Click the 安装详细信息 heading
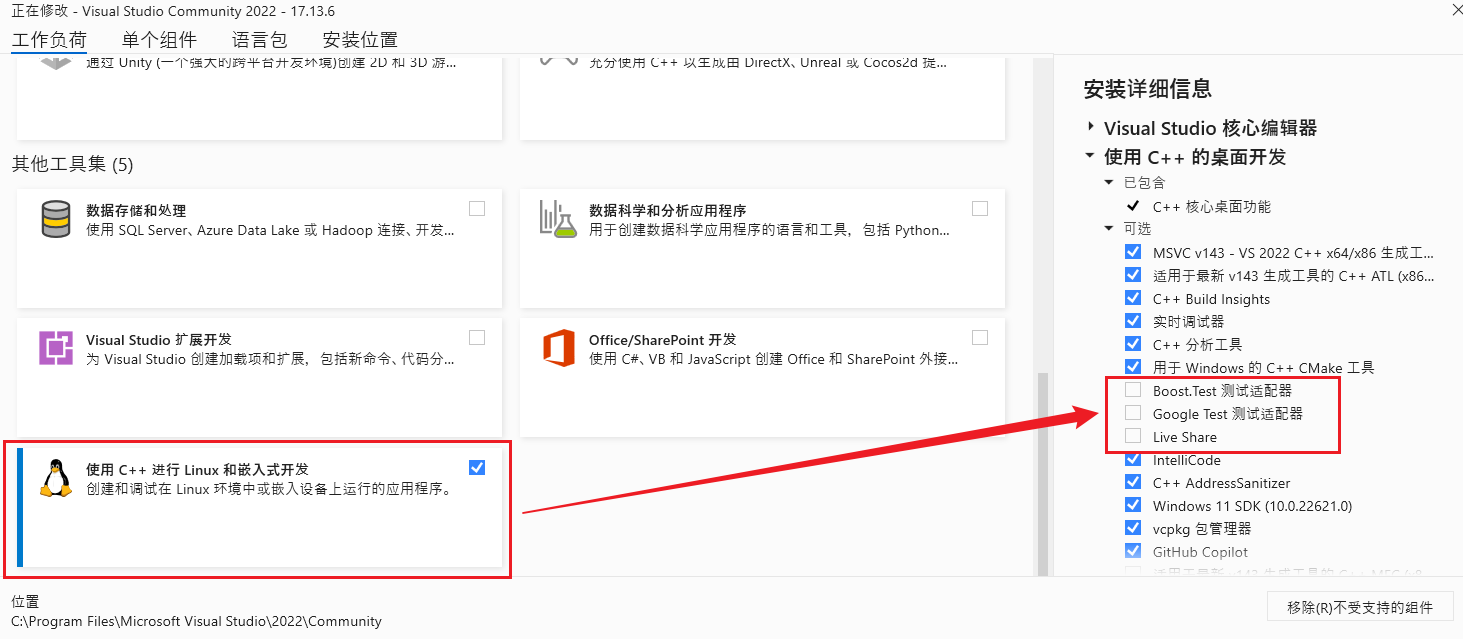 point(1148,89)
